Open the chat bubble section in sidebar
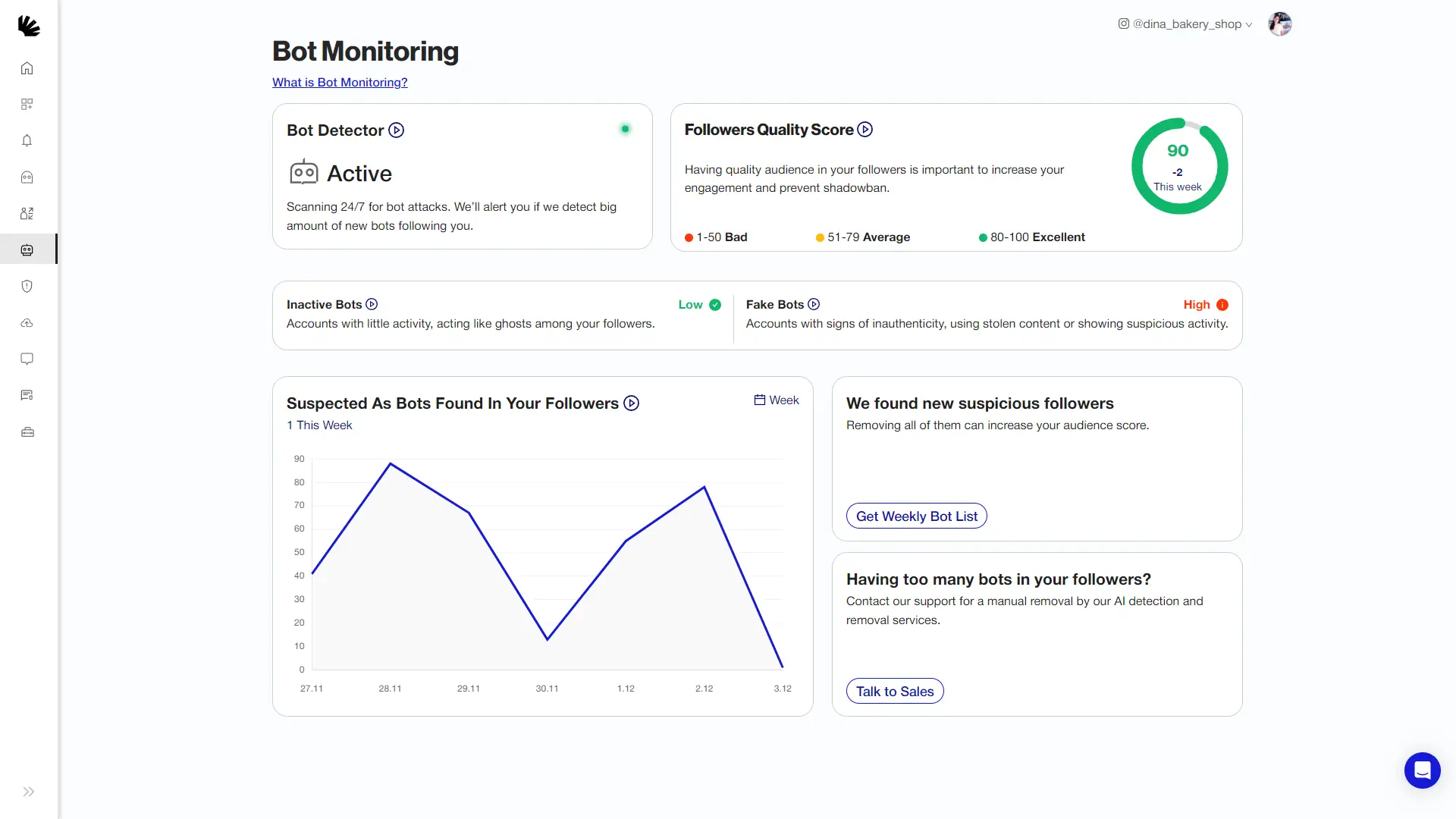 [x=27, y=359]
